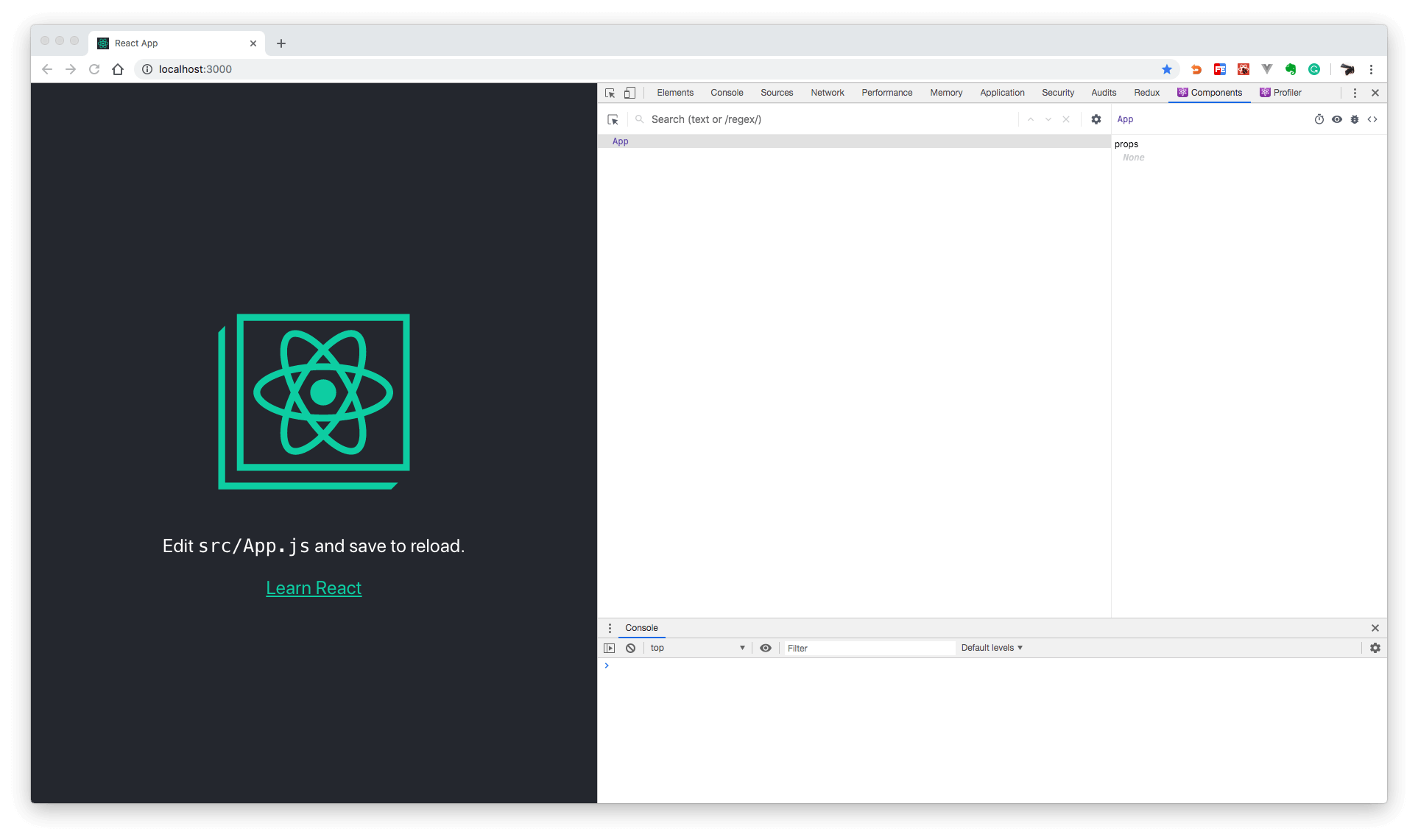This screenshot has width=1418, height=840.
Task: Activate the DevTools inspect element picker
Action: coord(610,93)
